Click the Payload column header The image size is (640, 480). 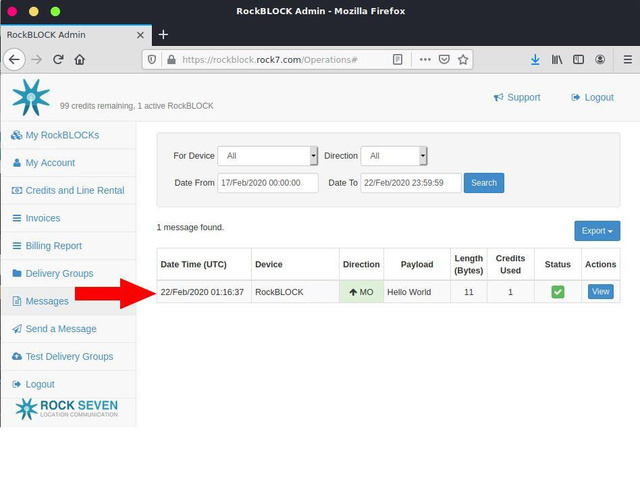coord(417,264)
